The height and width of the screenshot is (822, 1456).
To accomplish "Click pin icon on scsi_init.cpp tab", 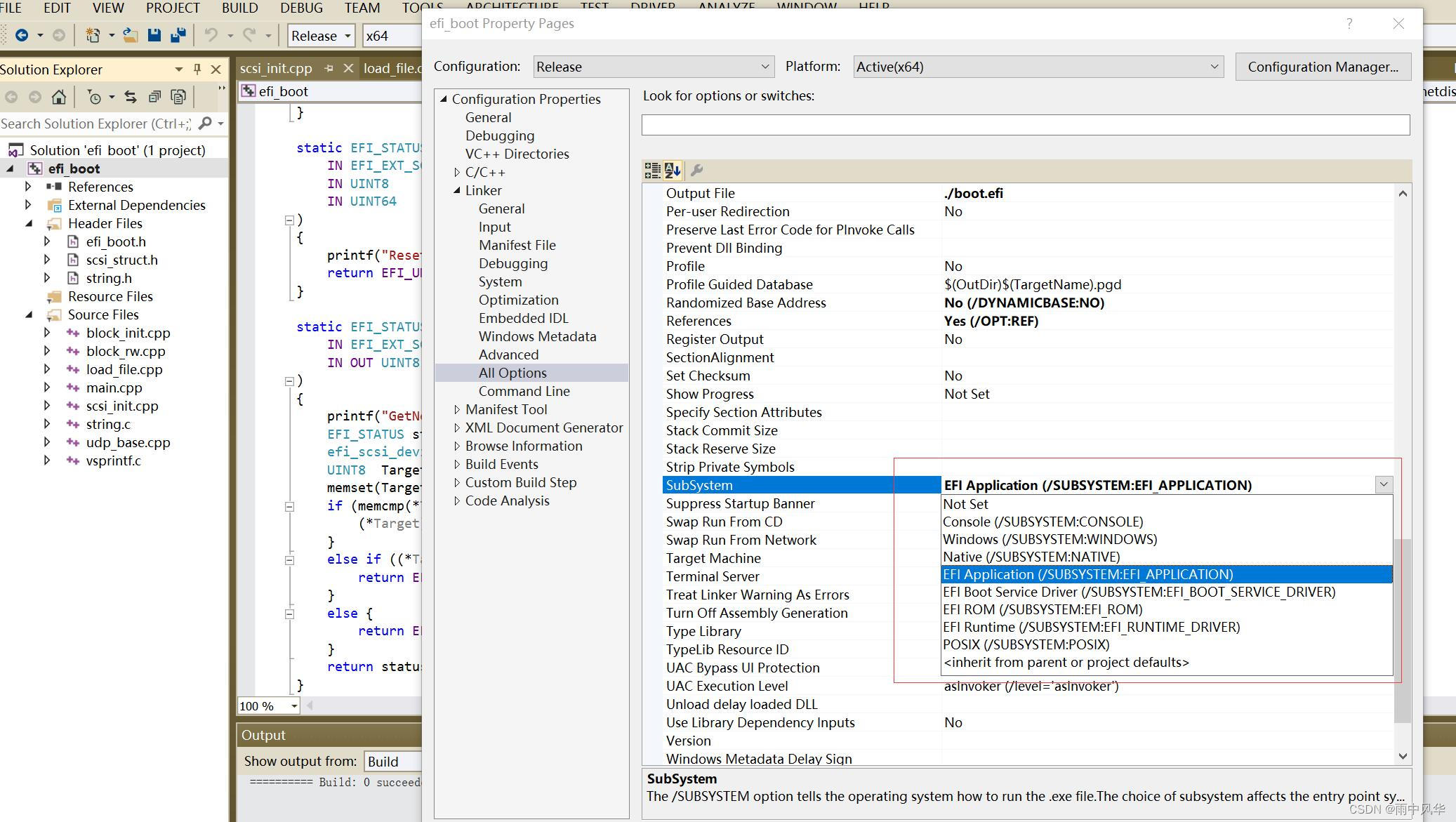I will click(329, 68).
